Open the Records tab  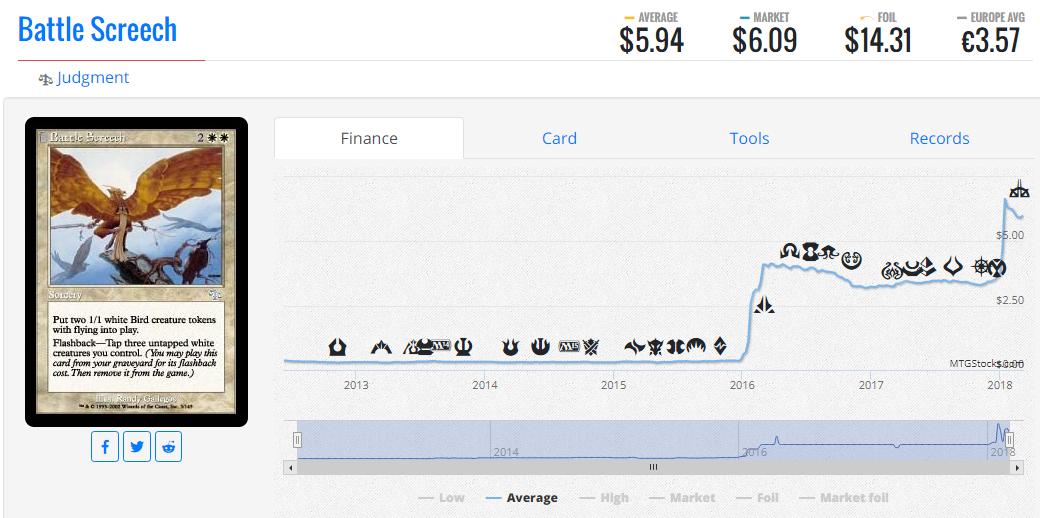coord(939,139)
